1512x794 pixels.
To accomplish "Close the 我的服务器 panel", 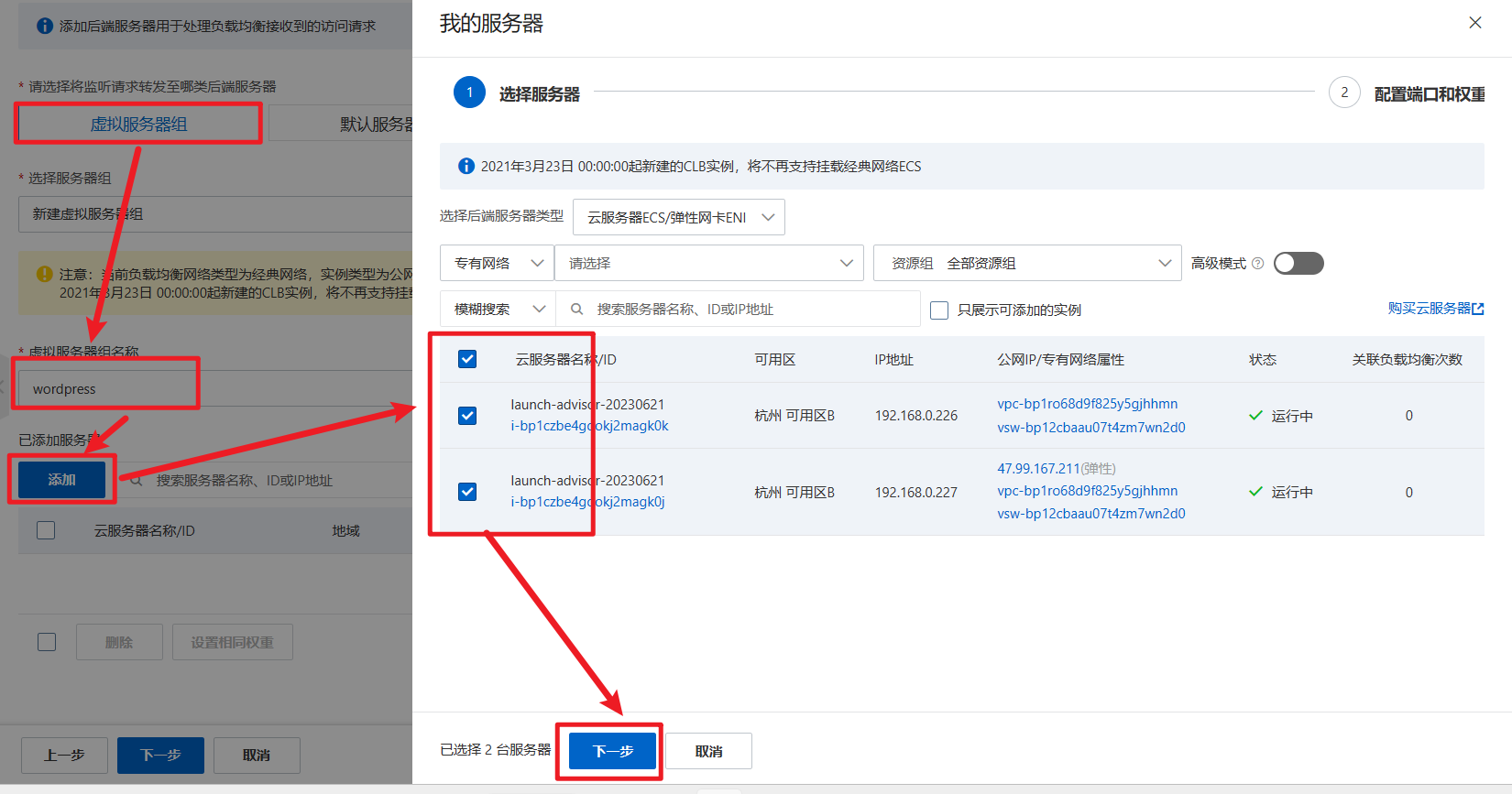I will (1475, 23).
